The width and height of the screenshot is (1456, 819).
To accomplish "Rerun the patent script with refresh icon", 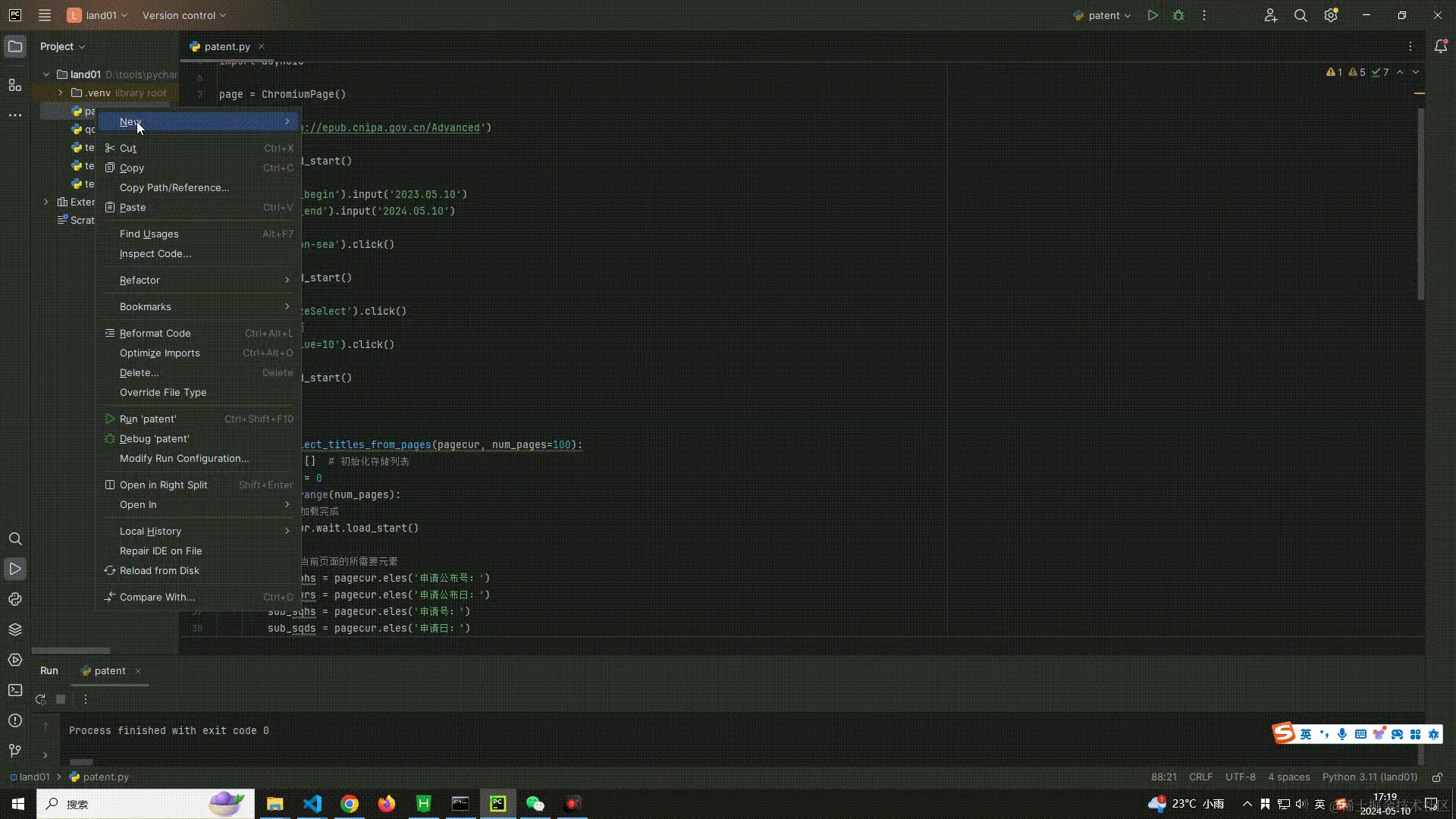I will [40, 699].
